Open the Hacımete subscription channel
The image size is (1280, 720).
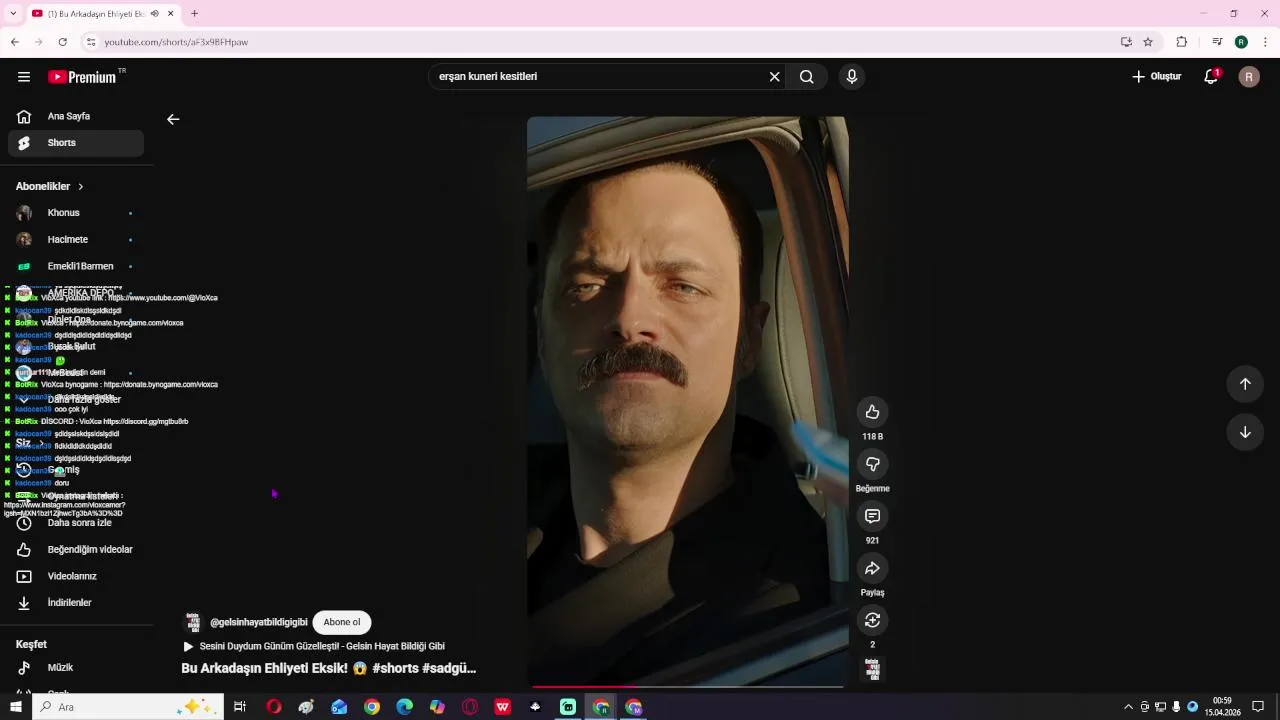76,240
